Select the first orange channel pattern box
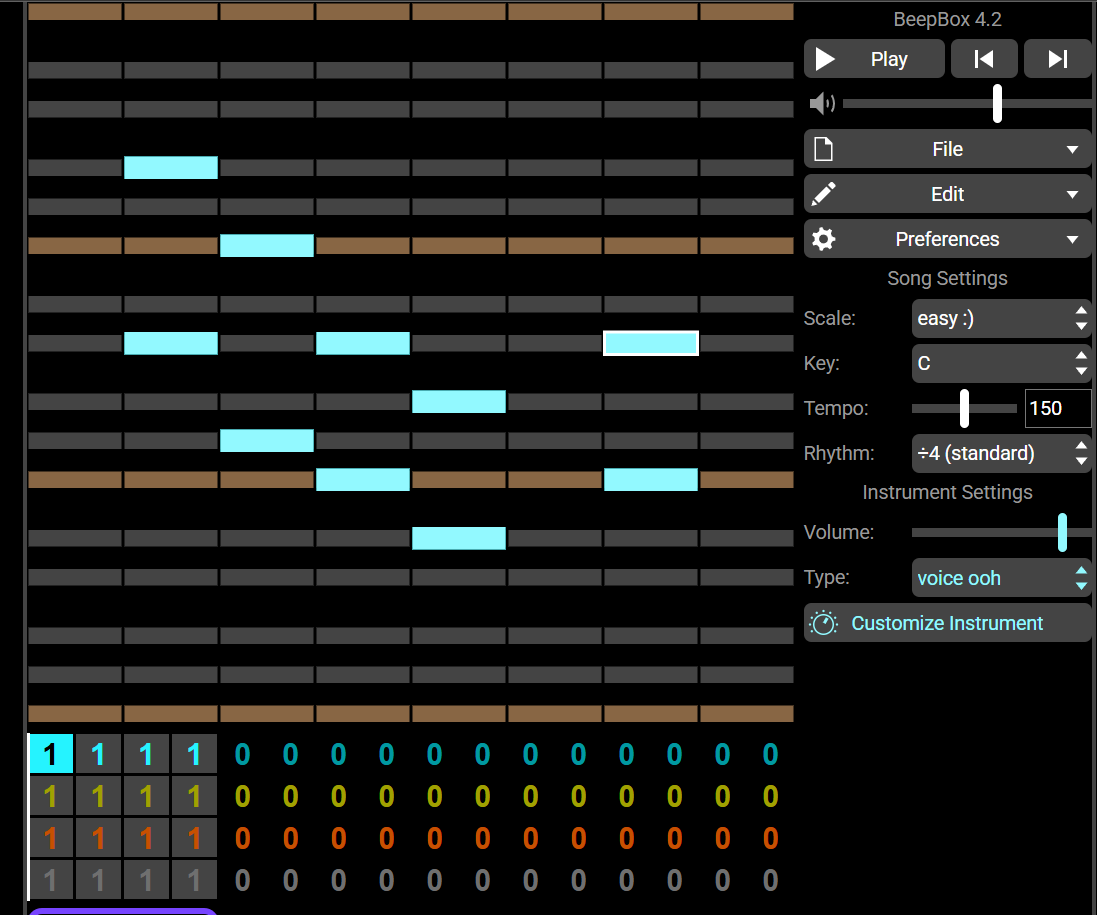 51,838
